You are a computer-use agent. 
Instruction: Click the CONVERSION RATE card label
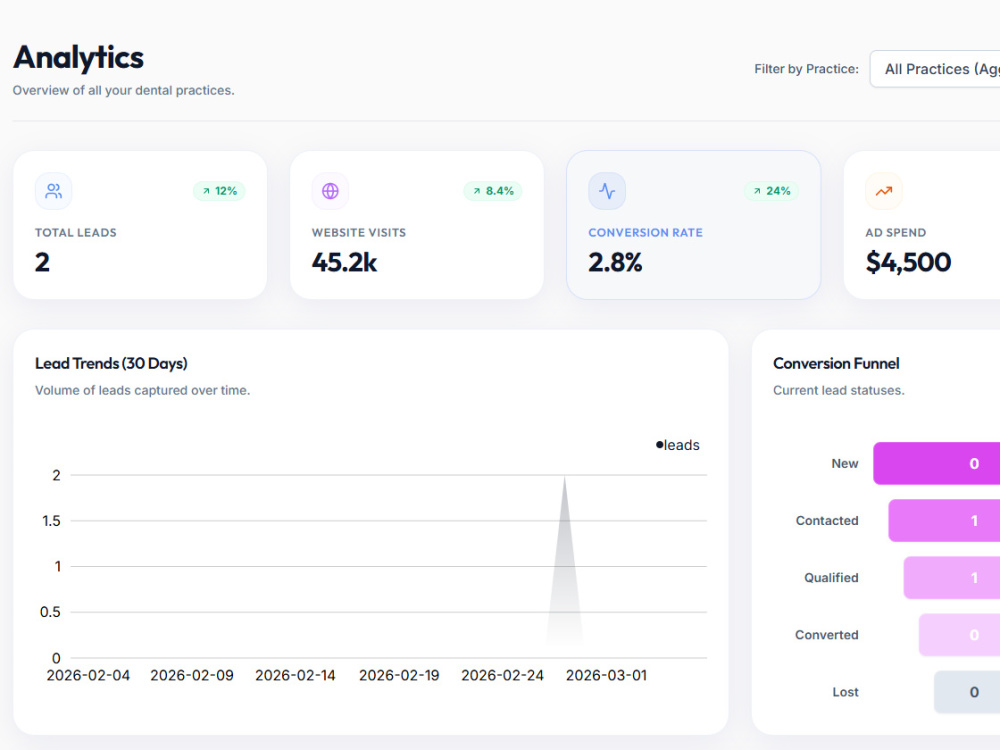645,233
